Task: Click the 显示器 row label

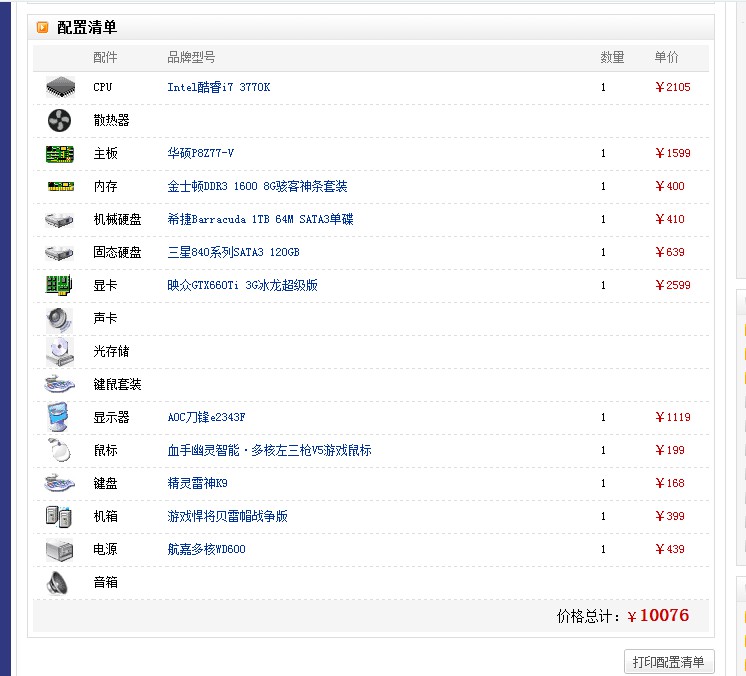Action: pyautogui.click(x=111, y=417)
